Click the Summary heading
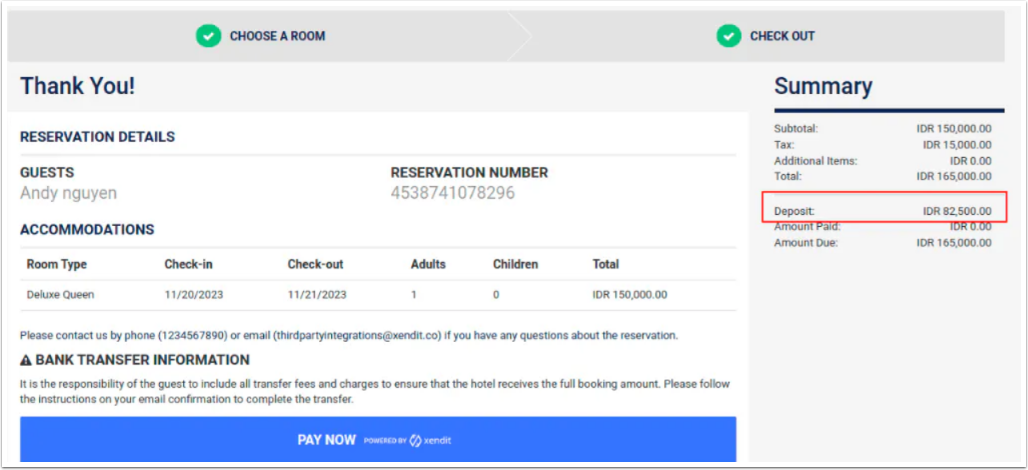1028x470 pixels. coord(823,86)
